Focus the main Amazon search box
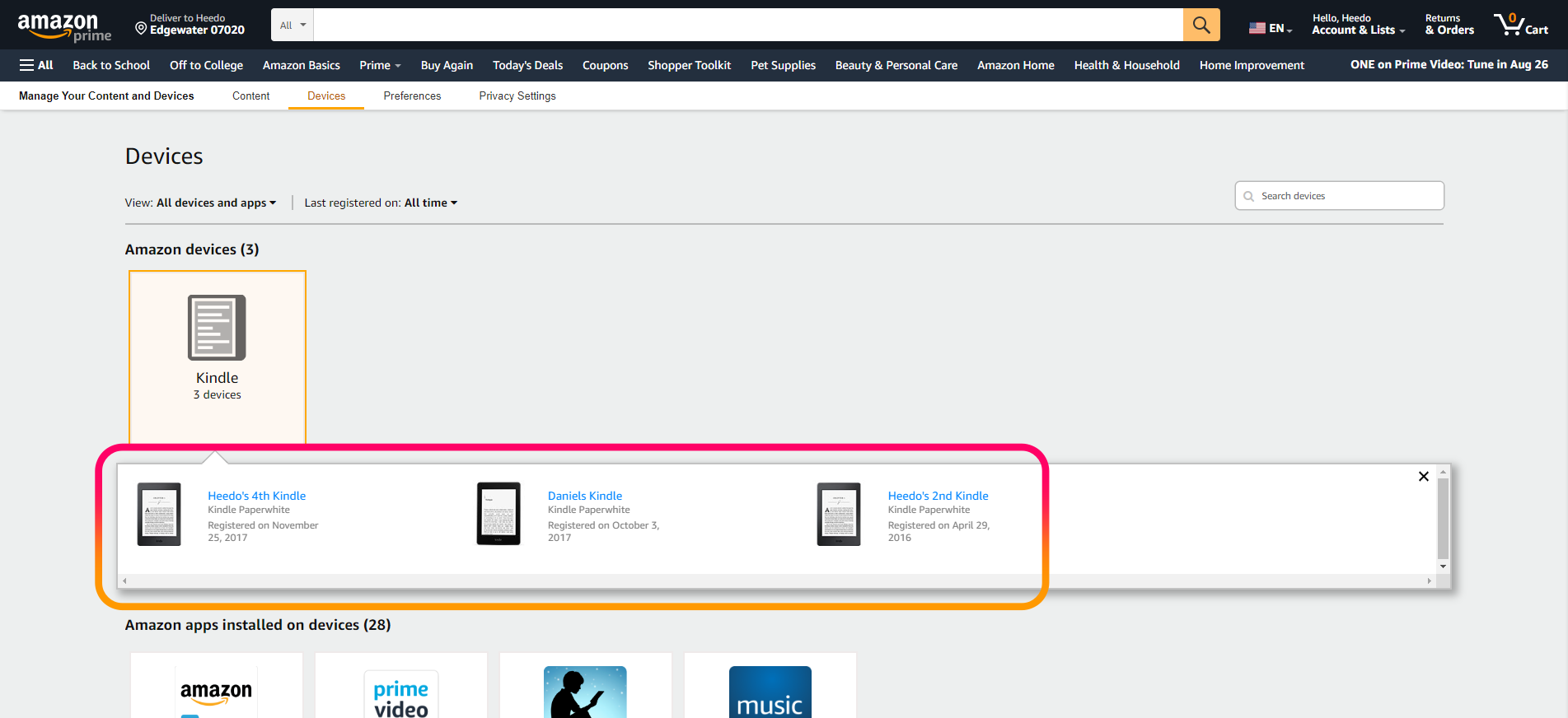This screenshot has width=1568, height=718. [748, 25]
